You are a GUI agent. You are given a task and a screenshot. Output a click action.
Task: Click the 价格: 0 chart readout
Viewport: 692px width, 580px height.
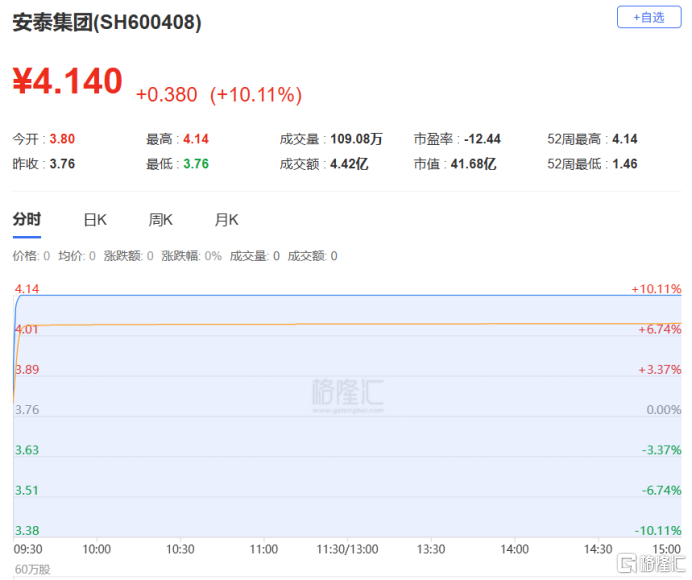tap(31, 256)
